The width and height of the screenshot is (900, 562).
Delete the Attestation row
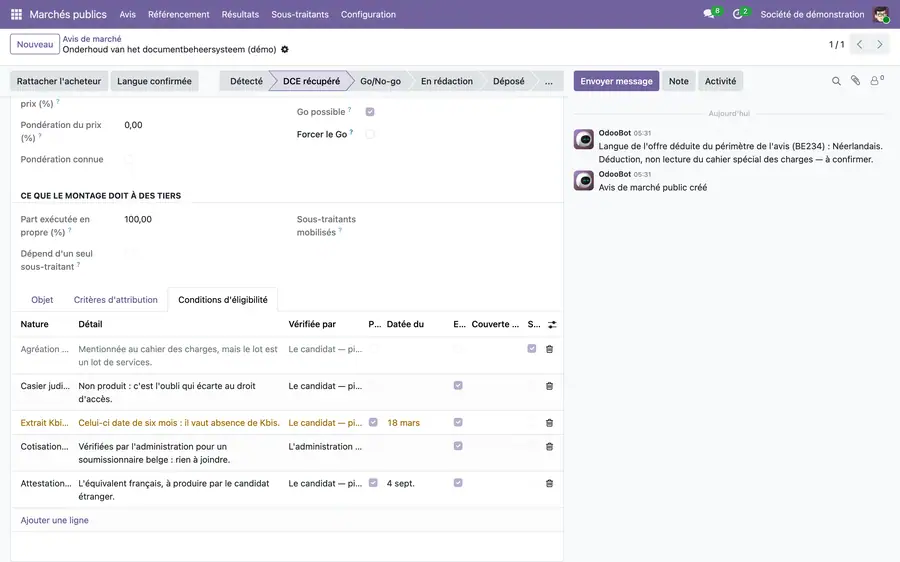(549, 483)
